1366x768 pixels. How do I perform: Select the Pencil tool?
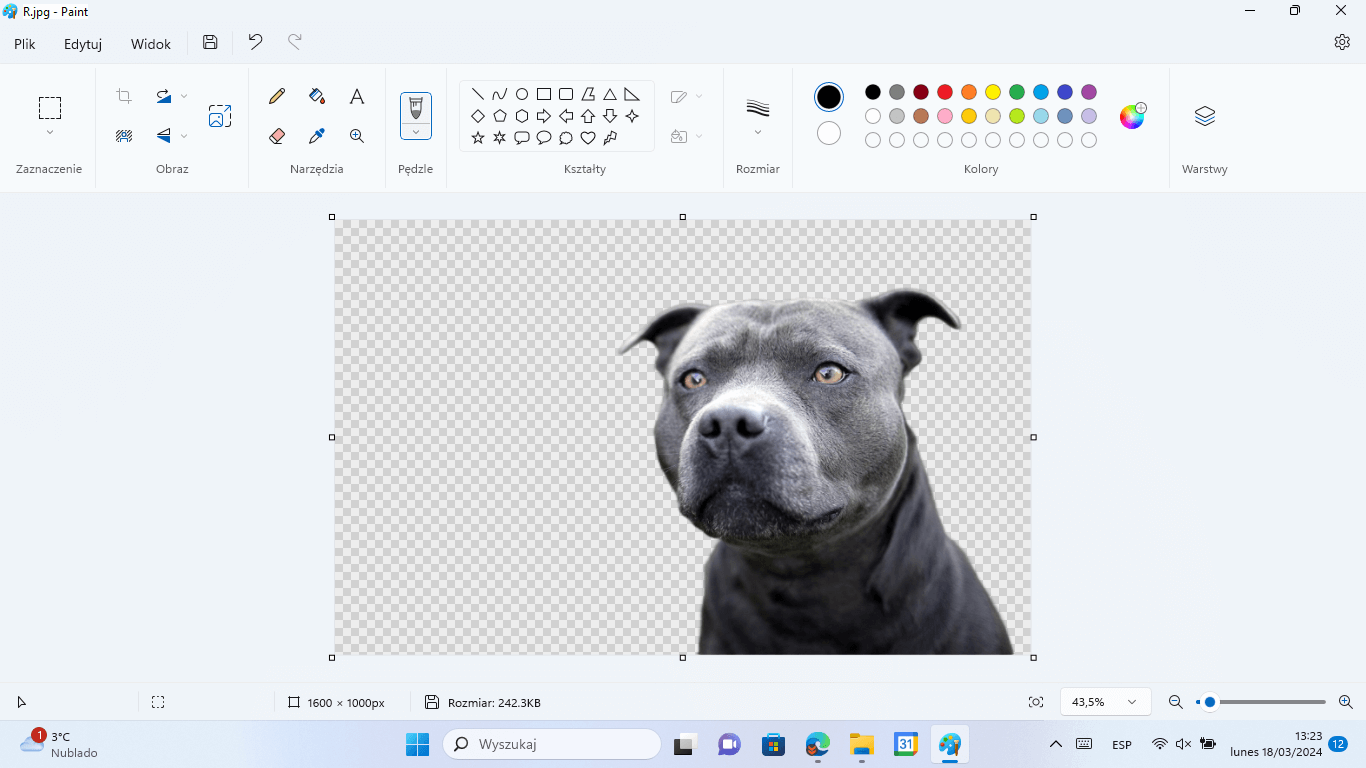click(x=277, y=96)
